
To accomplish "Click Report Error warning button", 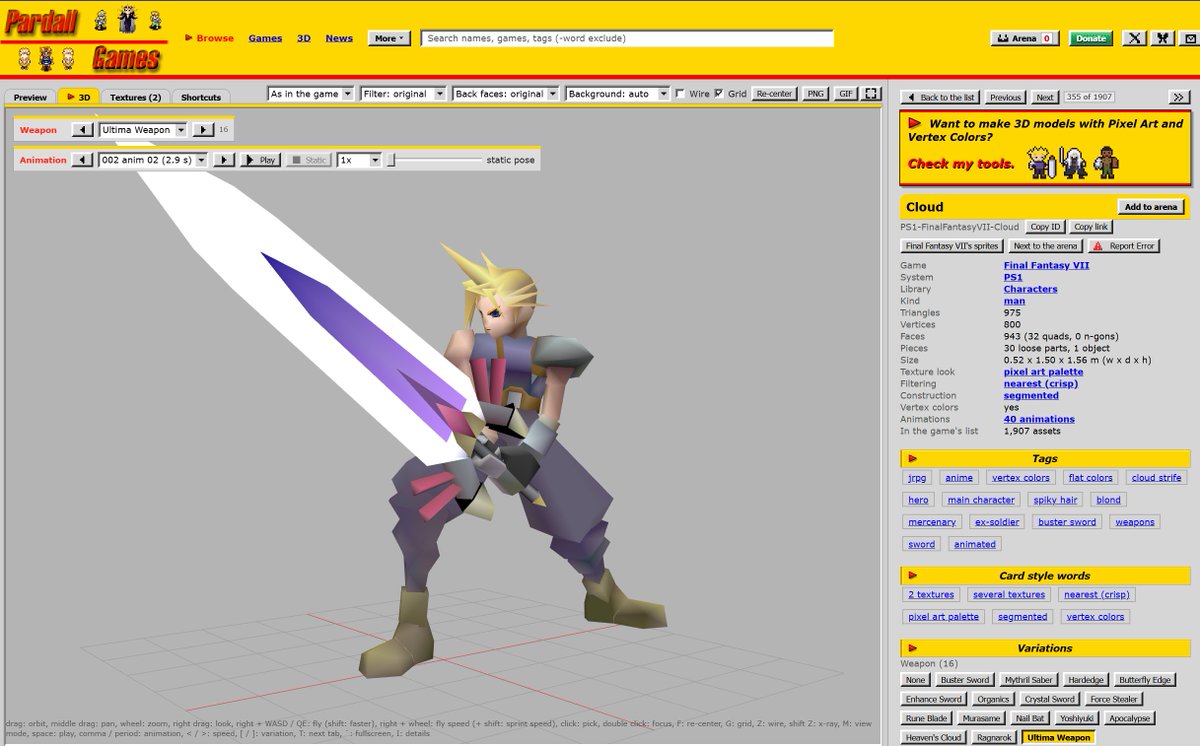I will coord(1124,245).
